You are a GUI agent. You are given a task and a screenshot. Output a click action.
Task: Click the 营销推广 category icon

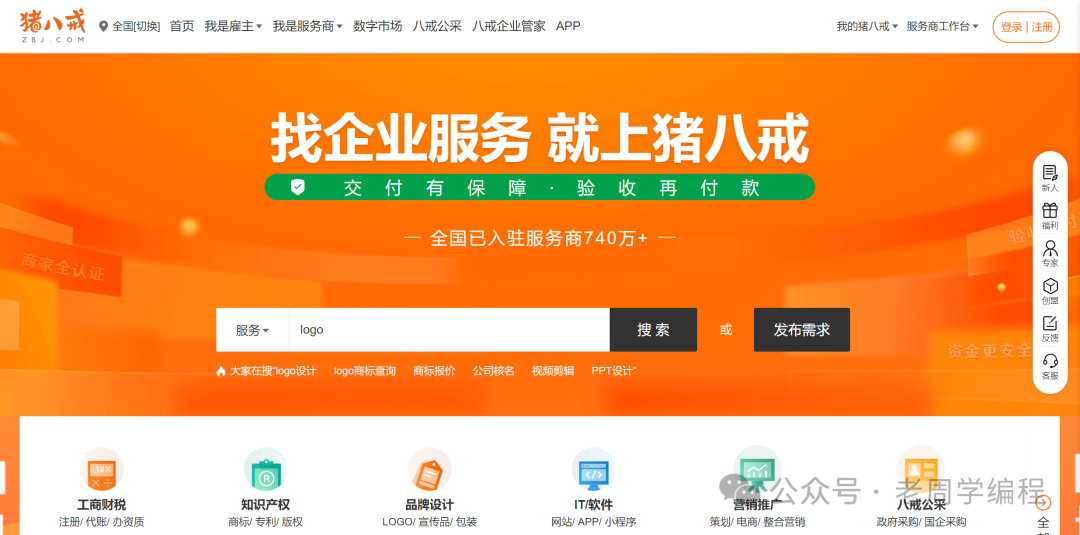click(x=757, y=468)
